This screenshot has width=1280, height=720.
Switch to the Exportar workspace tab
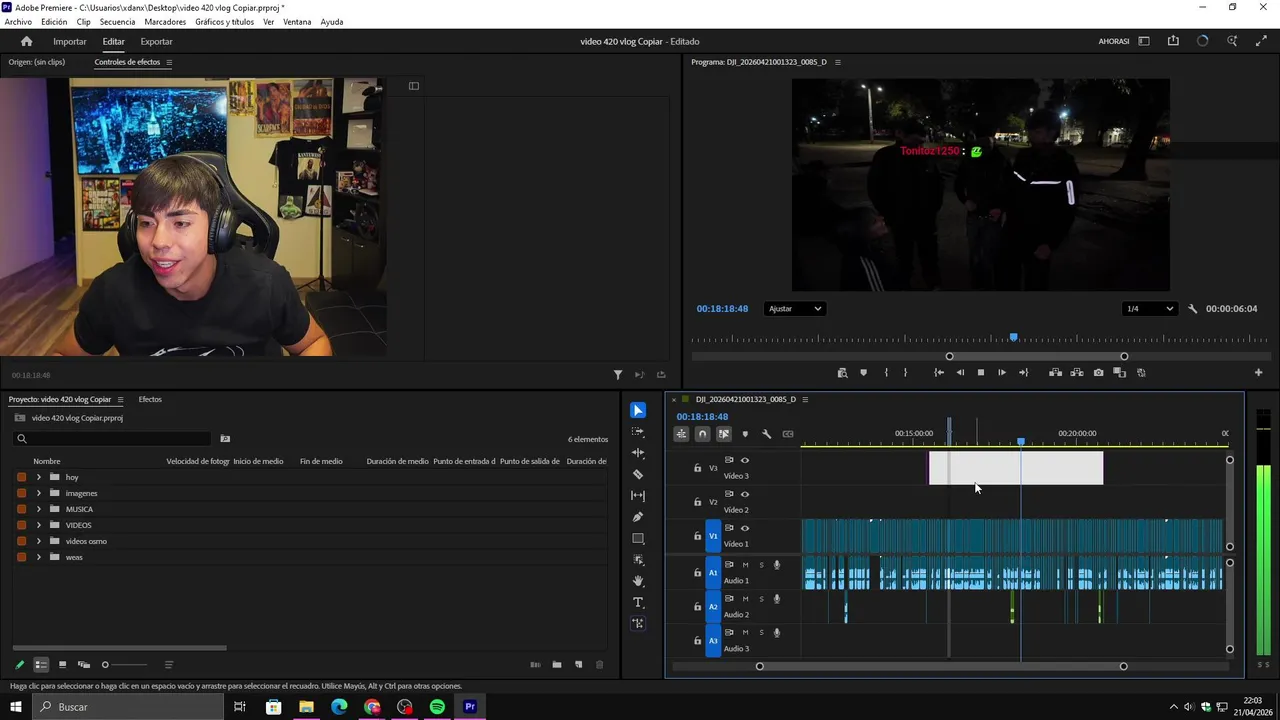pyautogui.click(x=156, y=42)
